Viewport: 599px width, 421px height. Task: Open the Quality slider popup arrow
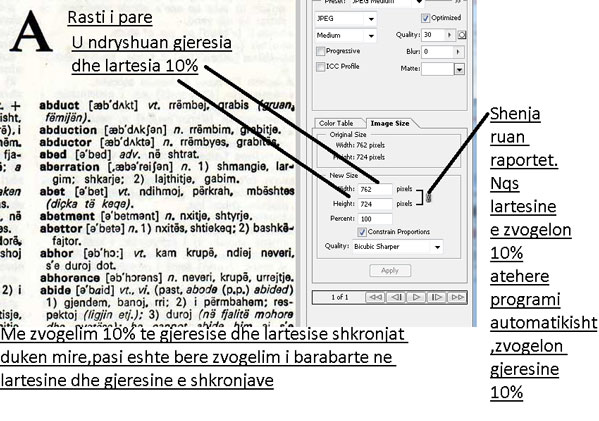coord(450,35)
